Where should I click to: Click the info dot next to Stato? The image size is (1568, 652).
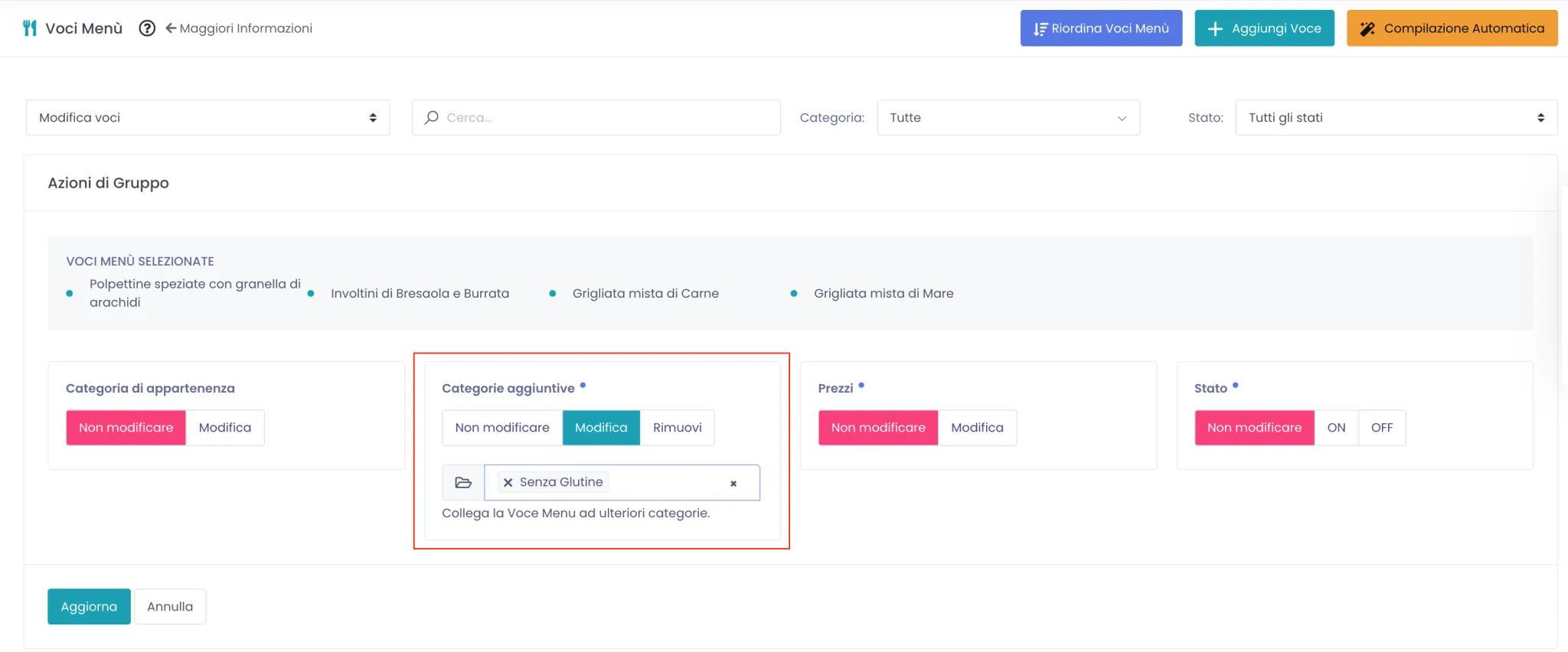pyautogui.click(x=1235, y=386)
